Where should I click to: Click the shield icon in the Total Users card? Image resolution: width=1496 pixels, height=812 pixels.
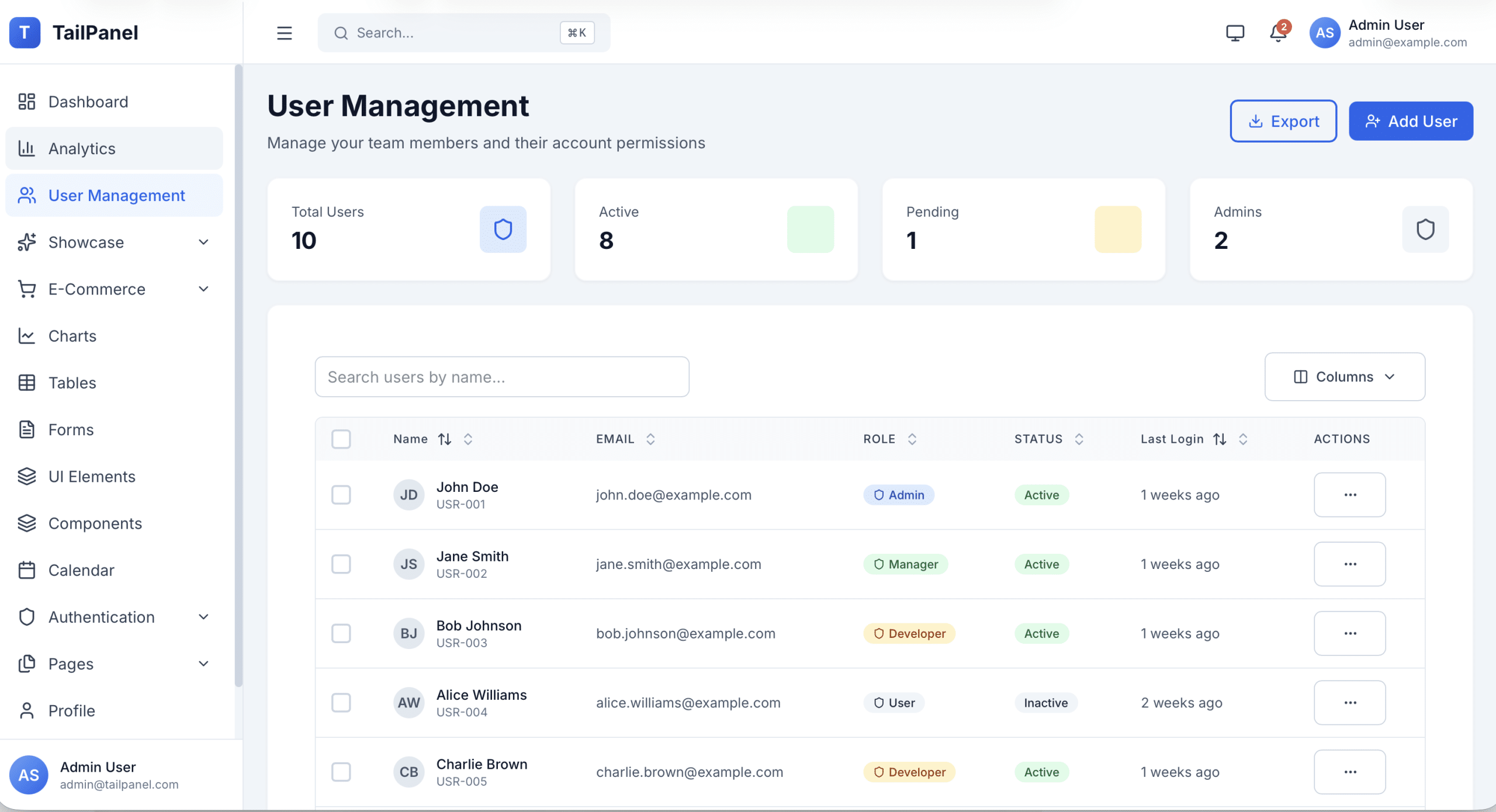pos(503,230)
